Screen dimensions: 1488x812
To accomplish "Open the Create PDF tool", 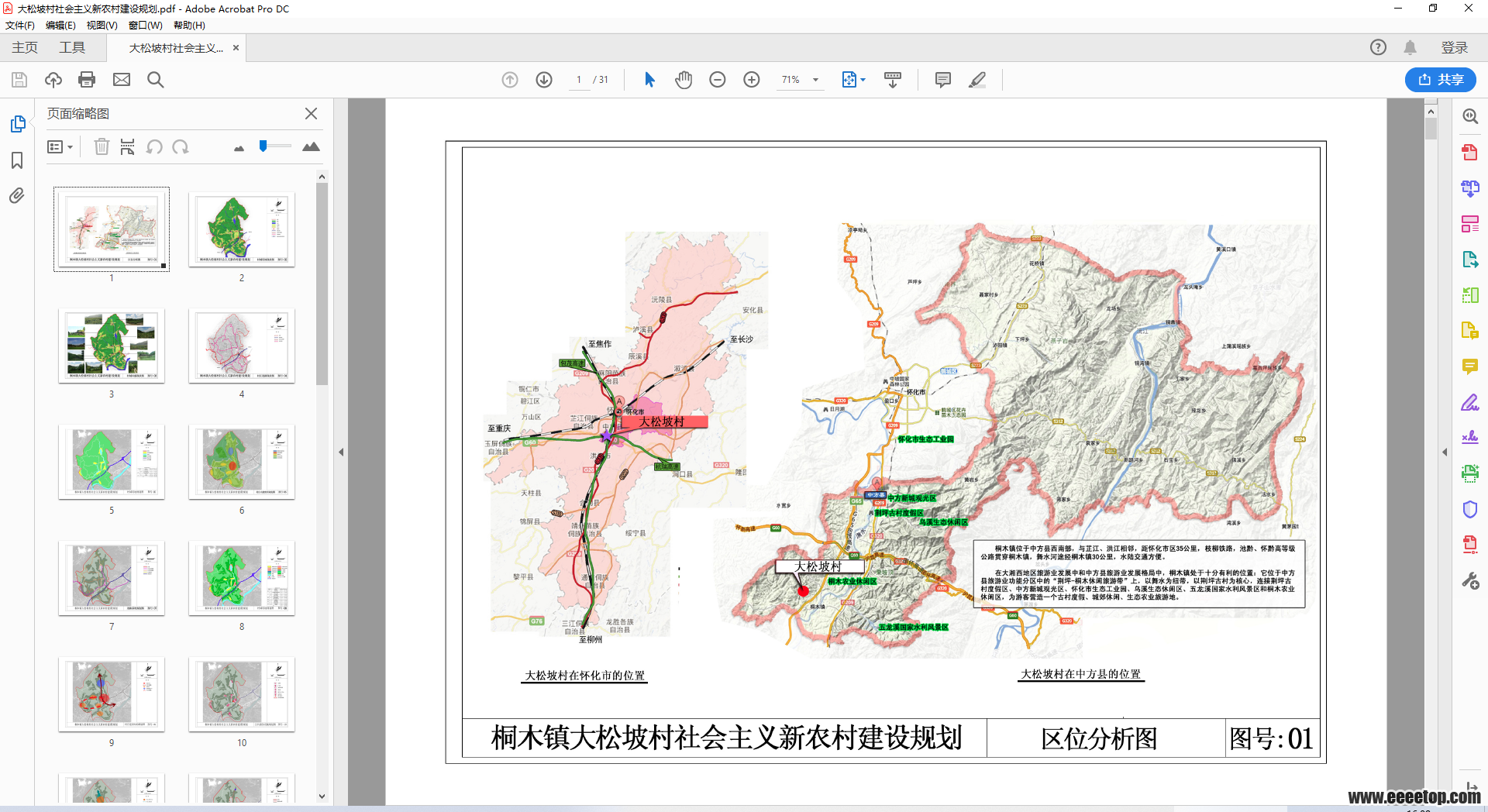I will [1470, 153].
